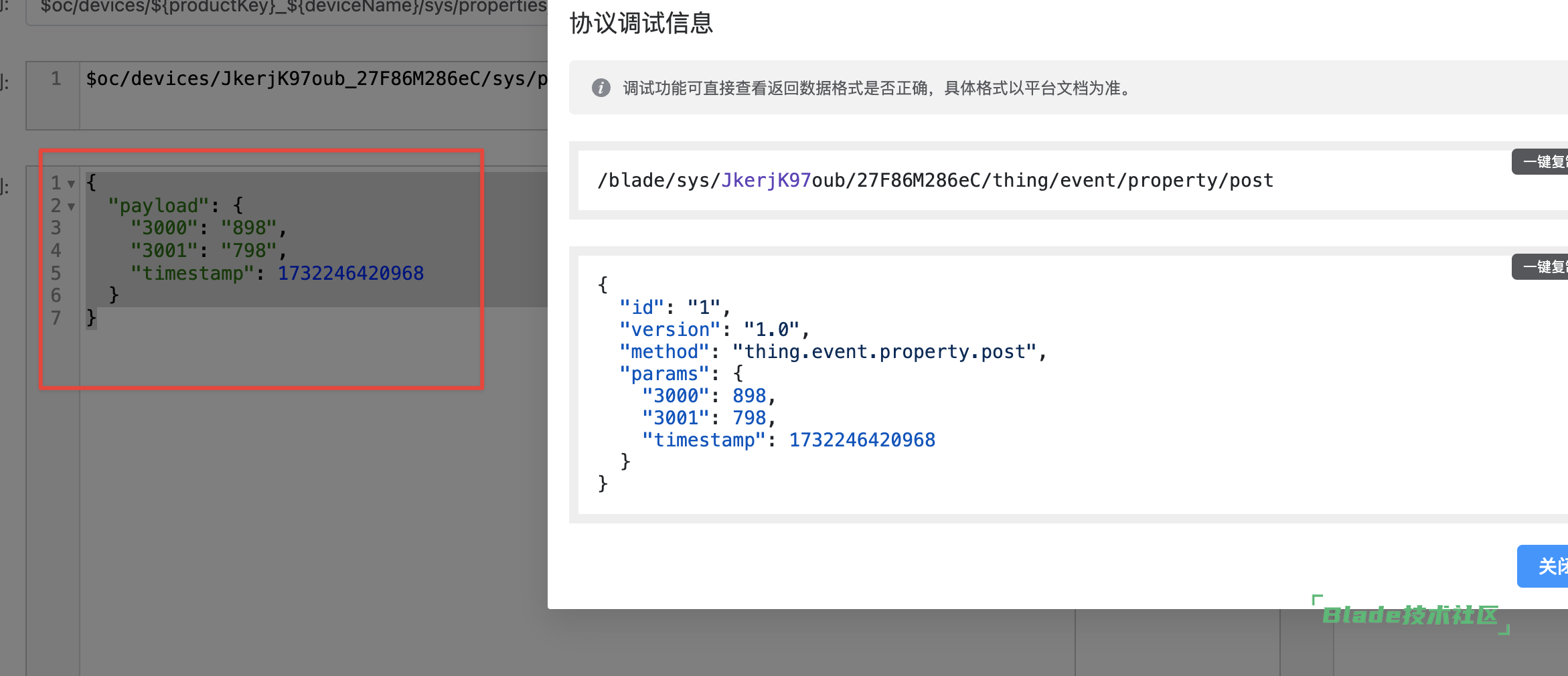Click line number 5 in the editor gutter
Image resolution: width=1568 pixels, height=676 pixels.
pos(56,273)
